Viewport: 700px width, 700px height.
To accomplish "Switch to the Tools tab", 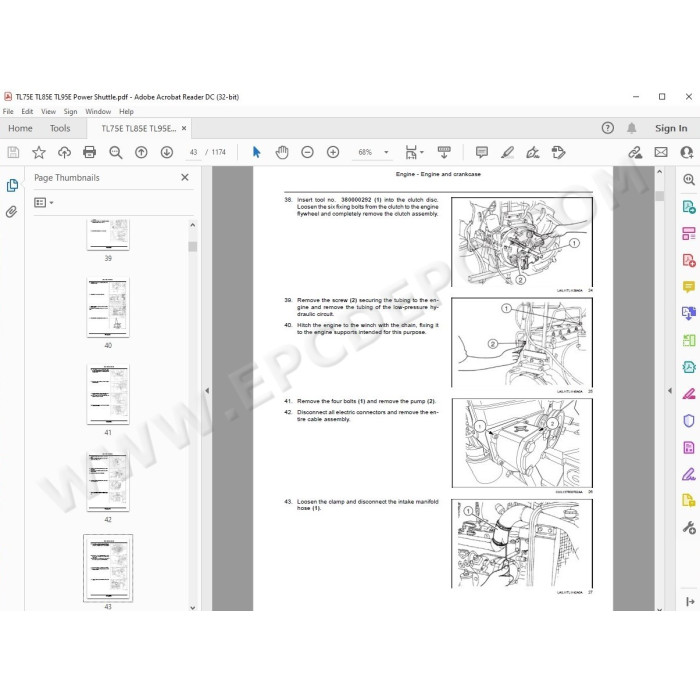I will pyautogui.click(x=60, y=129).
